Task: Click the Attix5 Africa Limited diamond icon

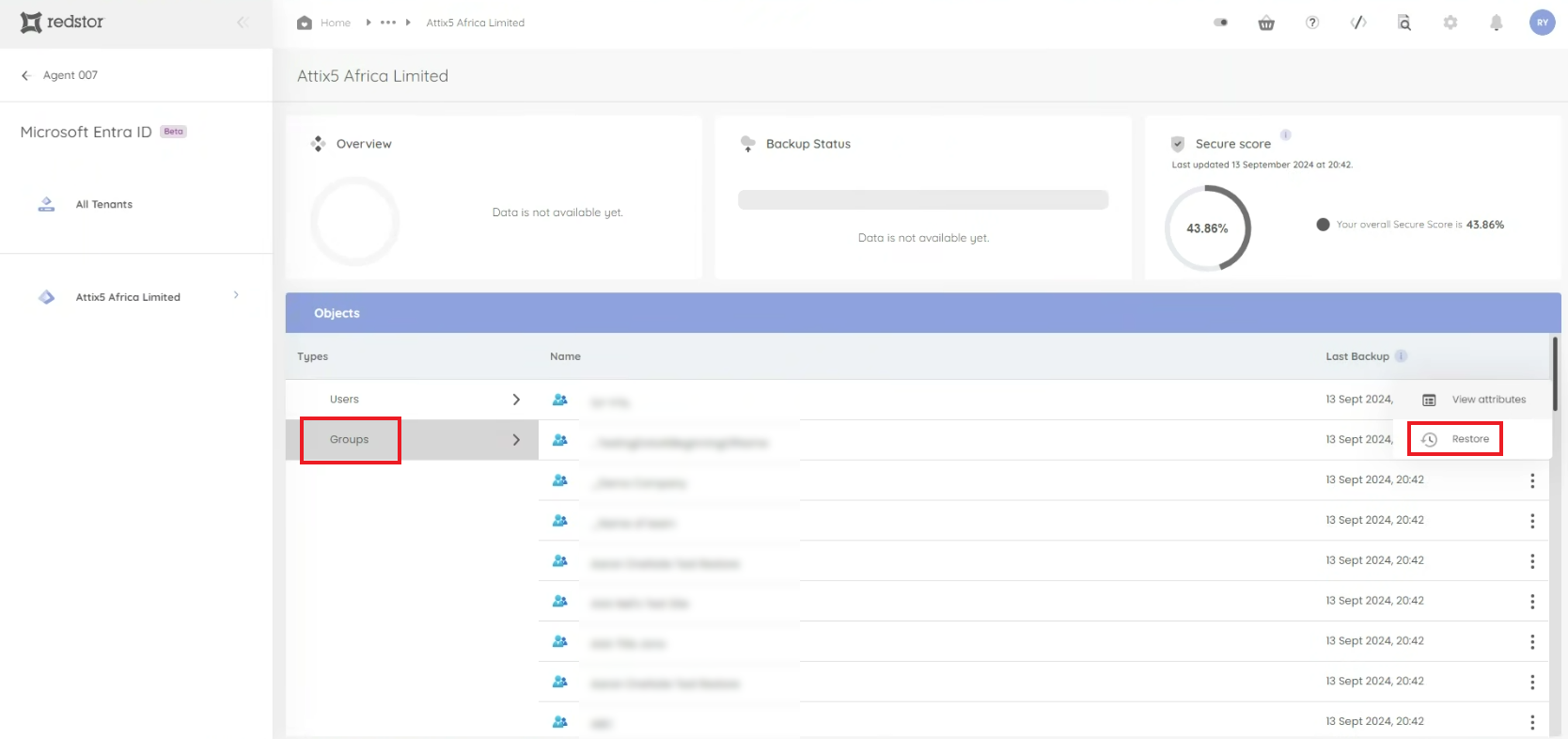Action: point(46,297)
